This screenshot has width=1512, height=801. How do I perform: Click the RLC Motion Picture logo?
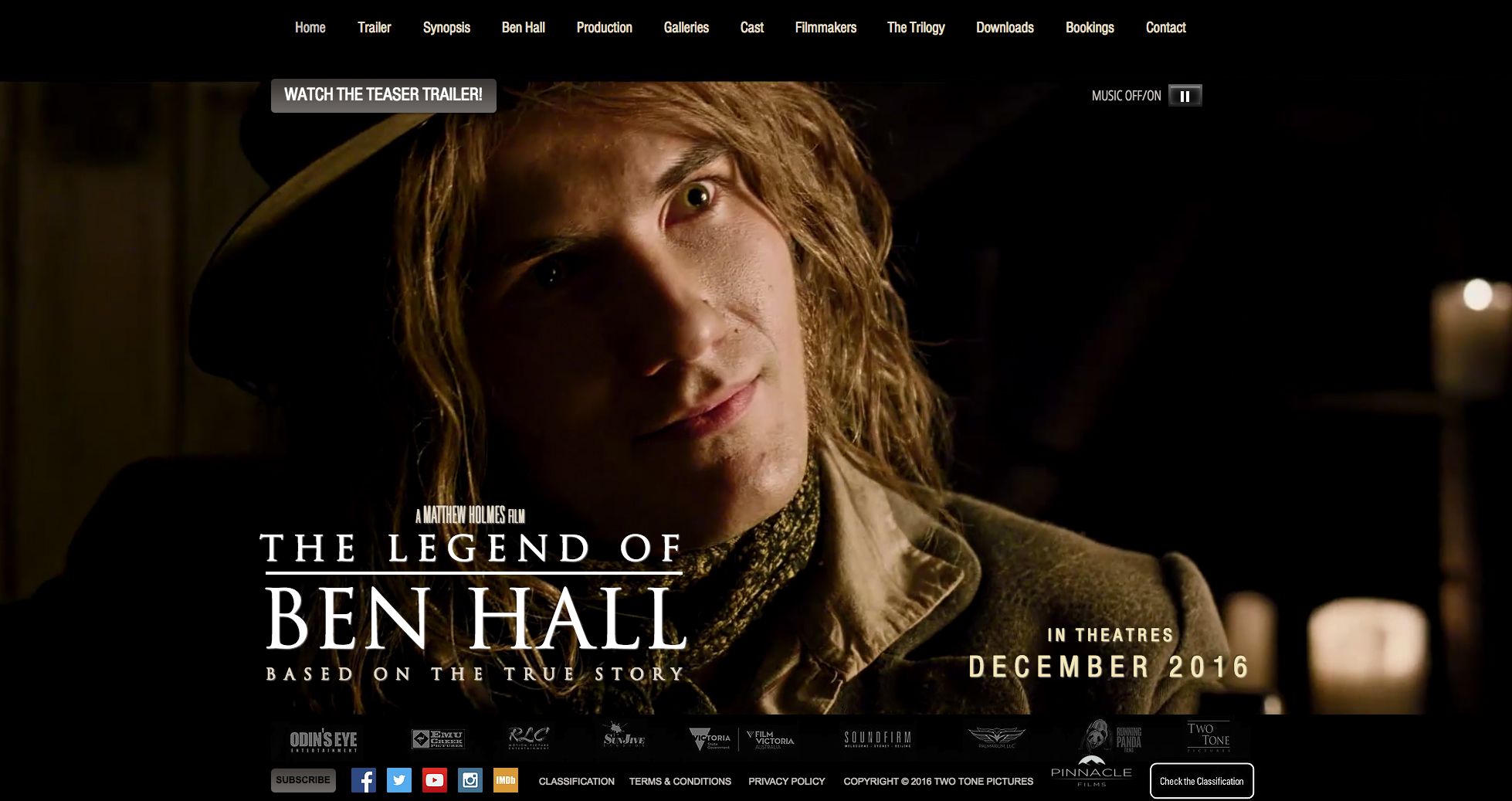[529, 738]
